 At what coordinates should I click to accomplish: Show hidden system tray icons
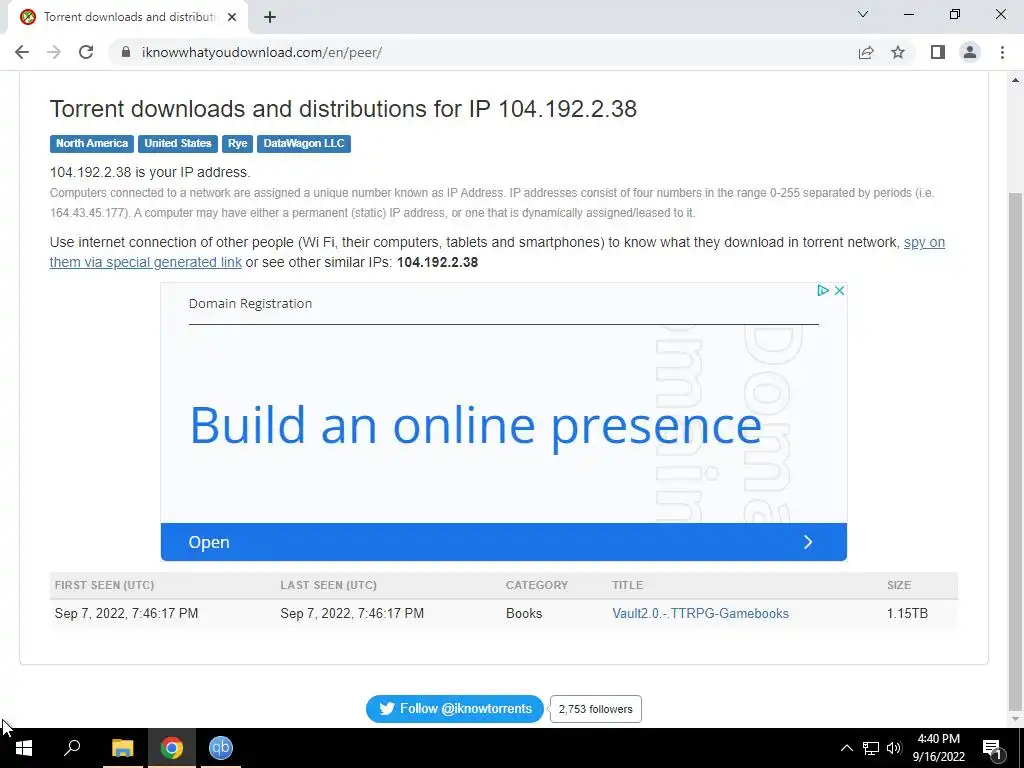click(846, 748)
